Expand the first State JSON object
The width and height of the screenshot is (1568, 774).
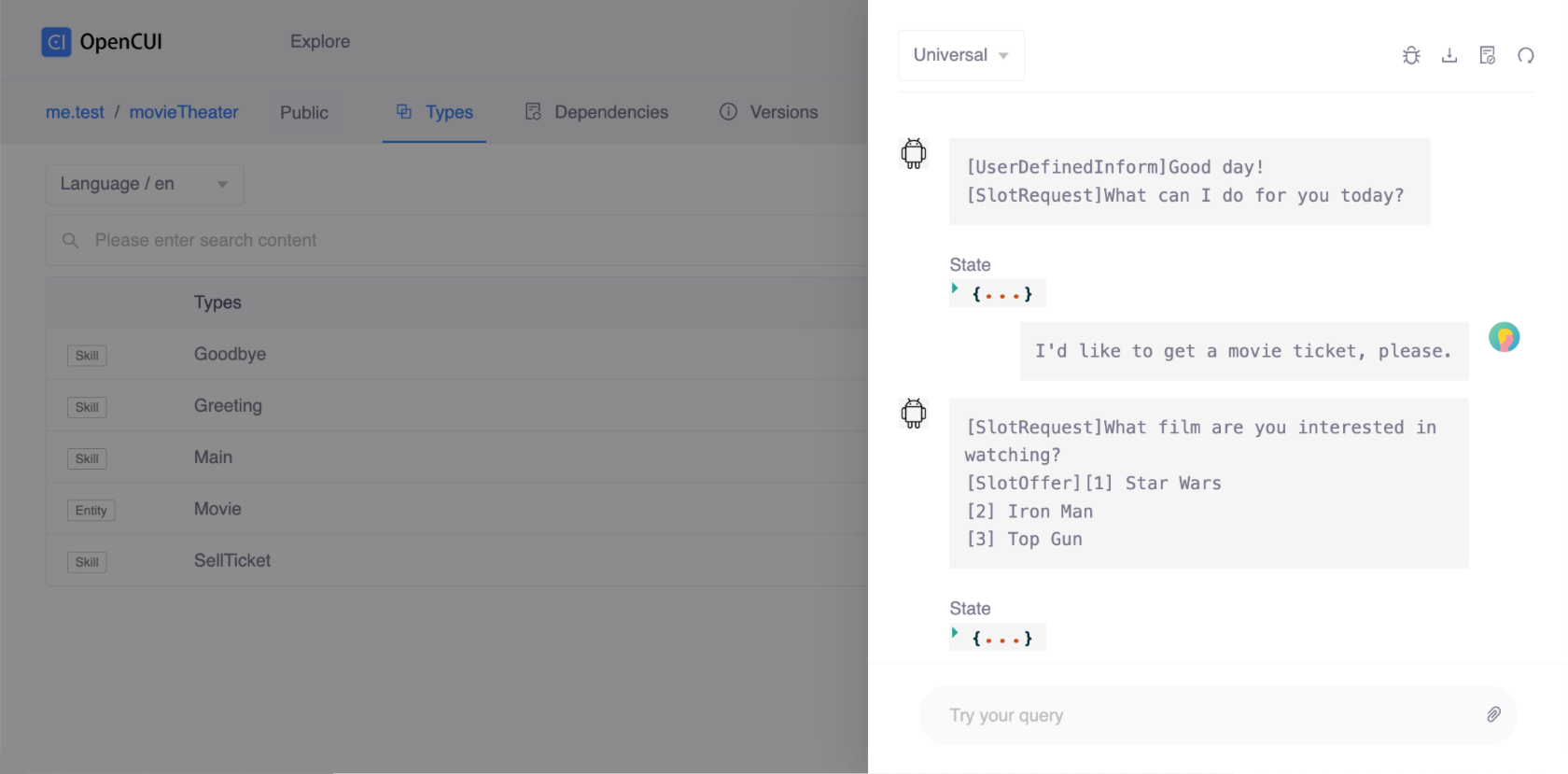pos(955,289)
